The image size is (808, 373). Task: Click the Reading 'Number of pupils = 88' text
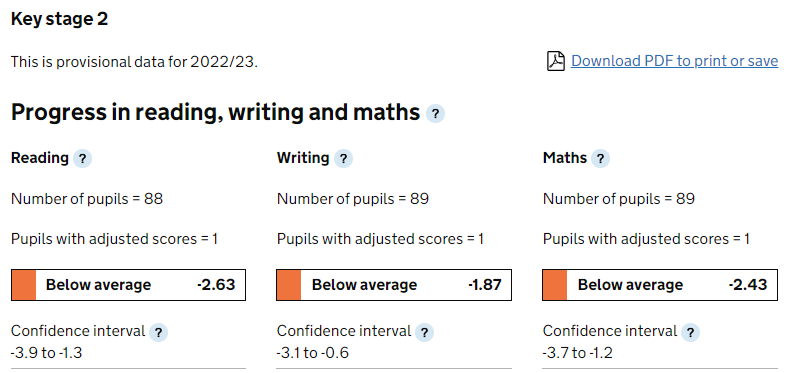[87, 199]
